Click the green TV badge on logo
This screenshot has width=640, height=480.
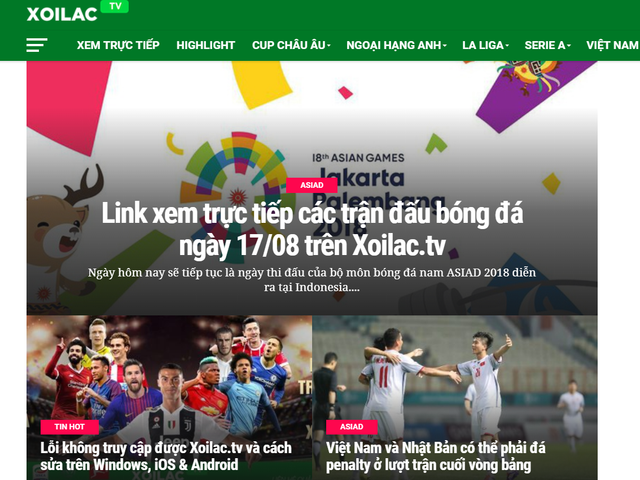[x=115, y=7]
